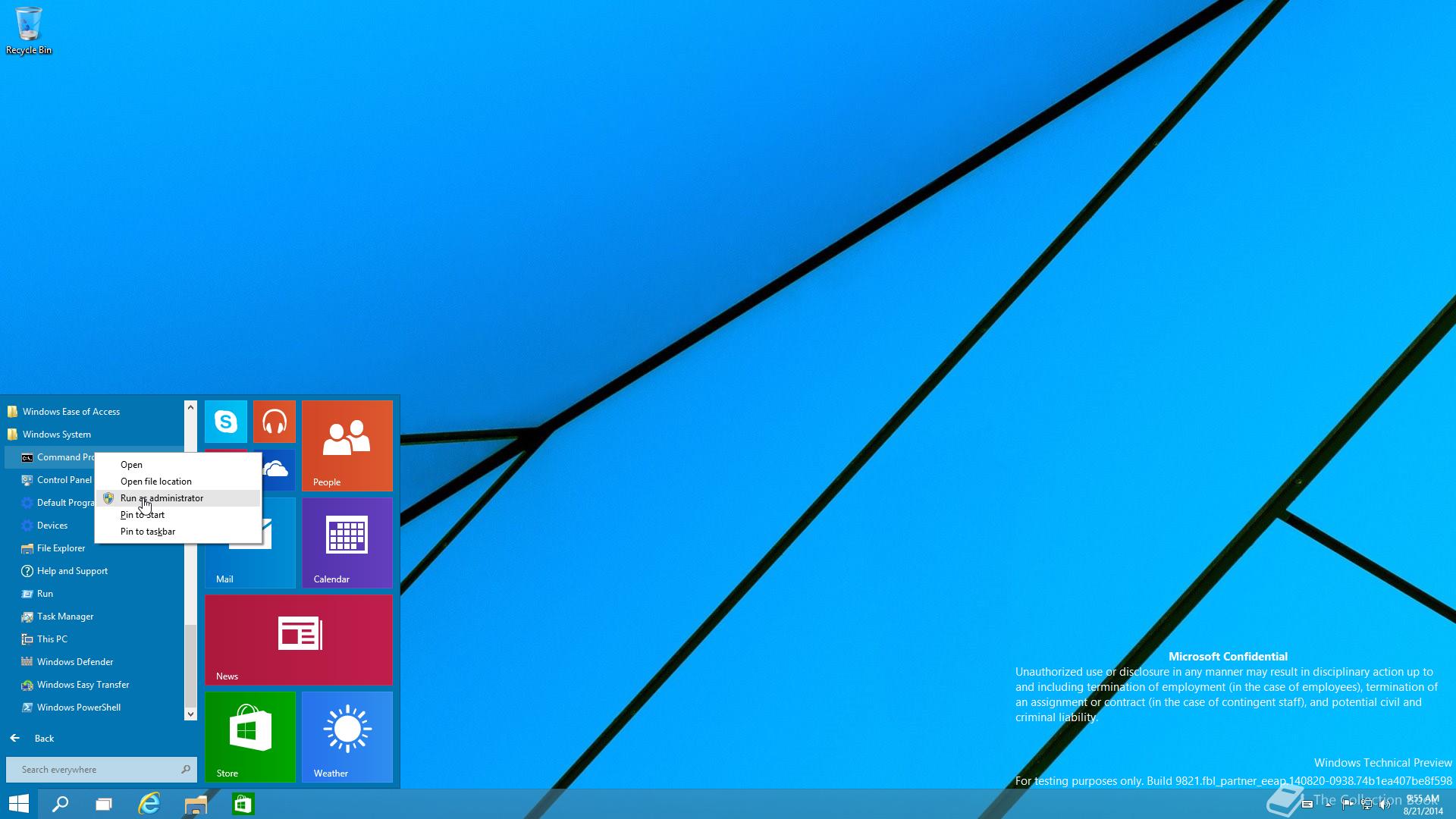Screen dimensions: 1456x819
Task: Open Run from the app list
Action: tap(95, 594)
